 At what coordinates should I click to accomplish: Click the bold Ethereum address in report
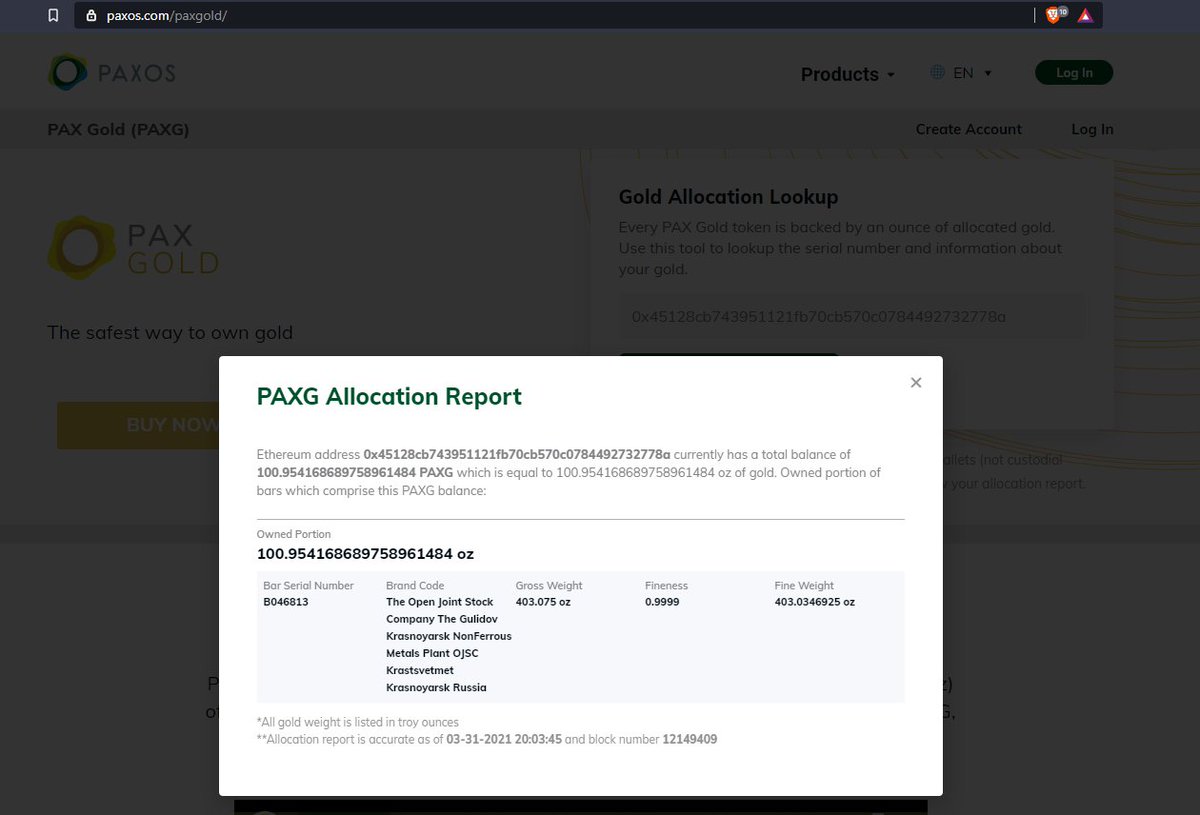coord(517,454)
